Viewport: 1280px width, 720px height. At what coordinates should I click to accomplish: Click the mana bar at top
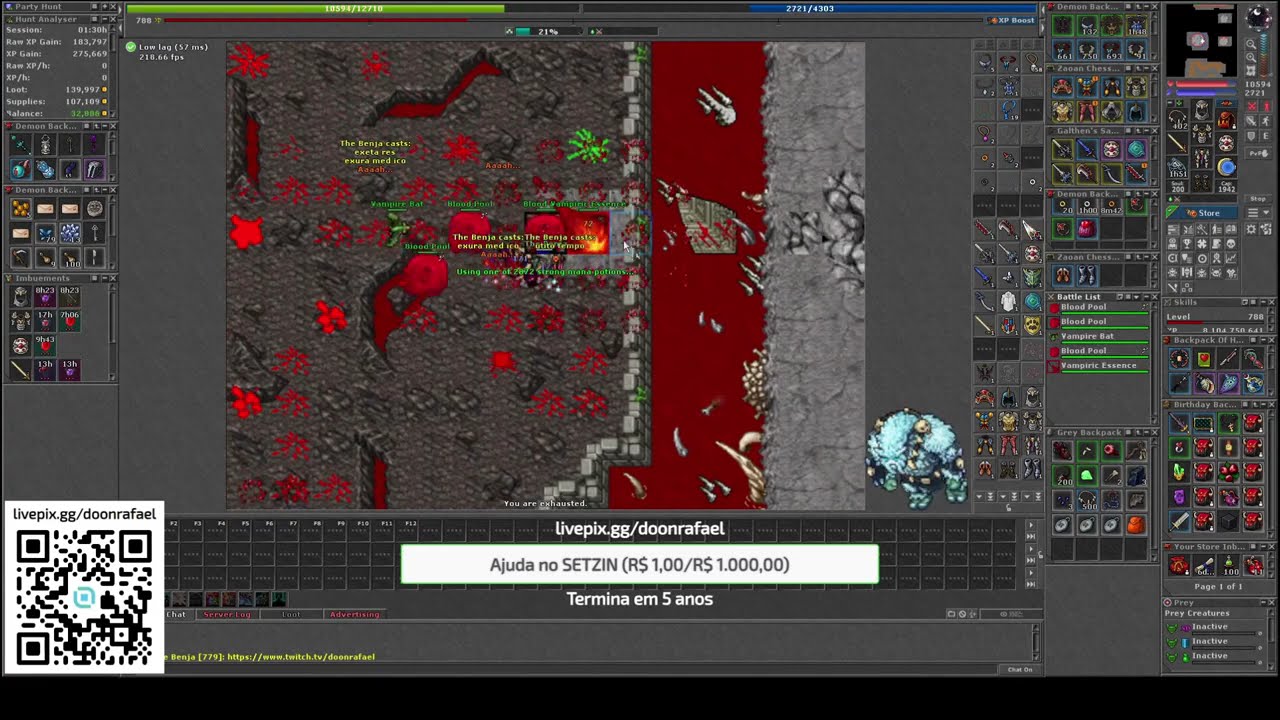[x=811, y=8]
